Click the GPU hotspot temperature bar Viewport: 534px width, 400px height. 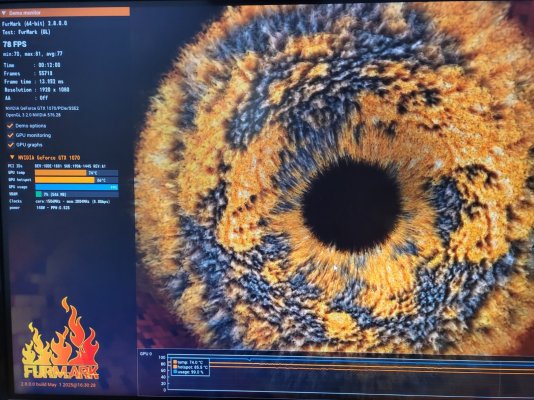65,180
